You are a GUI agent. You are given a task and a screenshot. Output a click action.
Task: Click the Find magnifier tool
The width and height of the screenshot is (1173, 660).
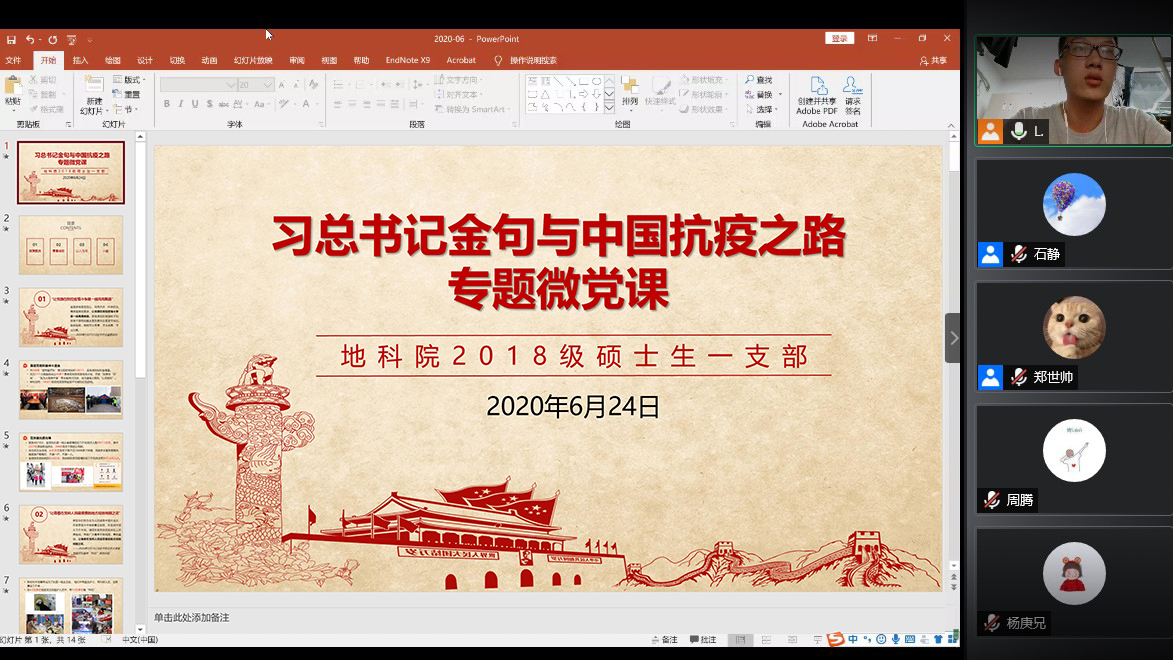point(758,80)
